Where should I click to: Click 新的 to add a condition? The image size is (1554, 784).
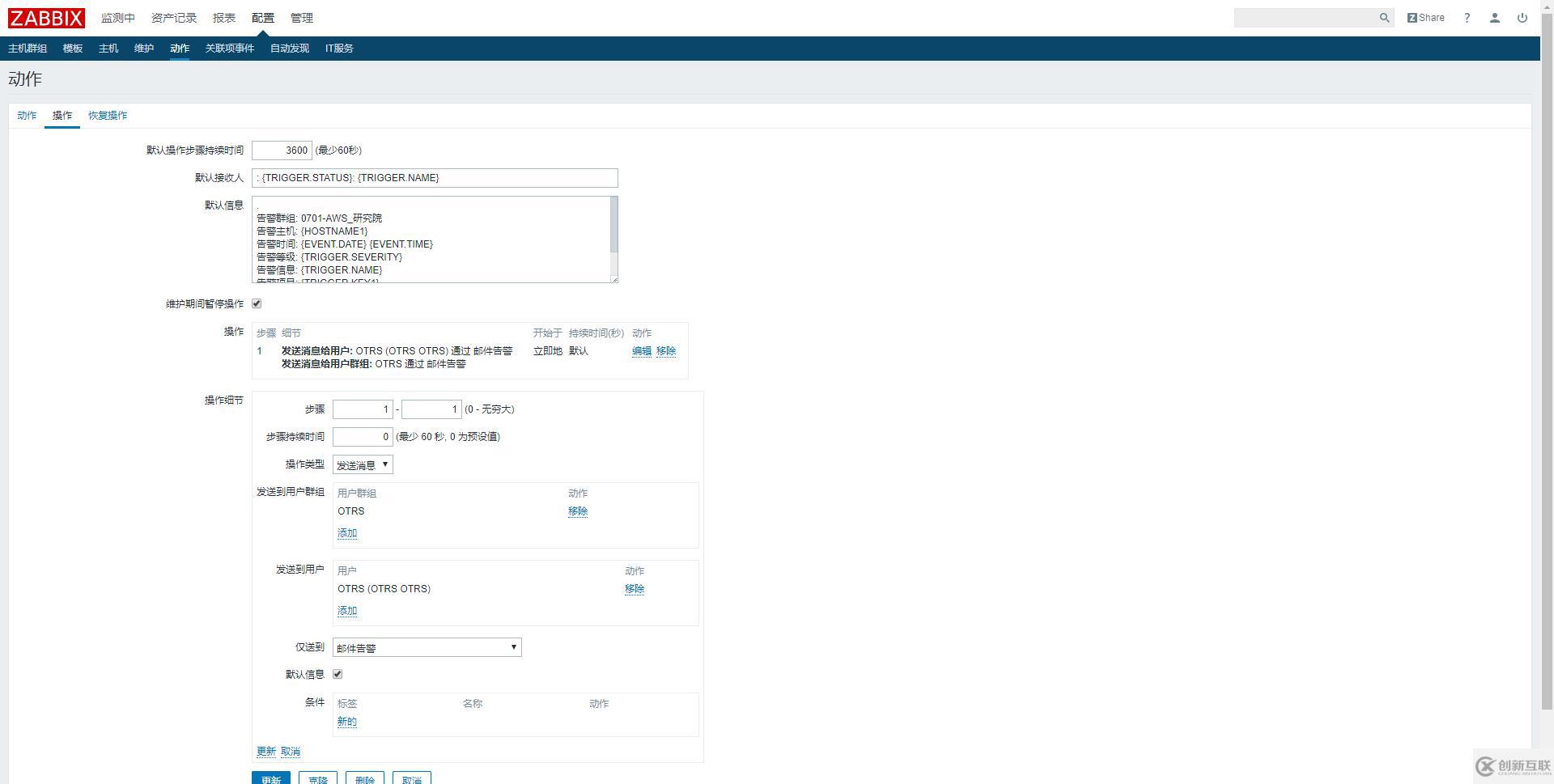(347, 722)
